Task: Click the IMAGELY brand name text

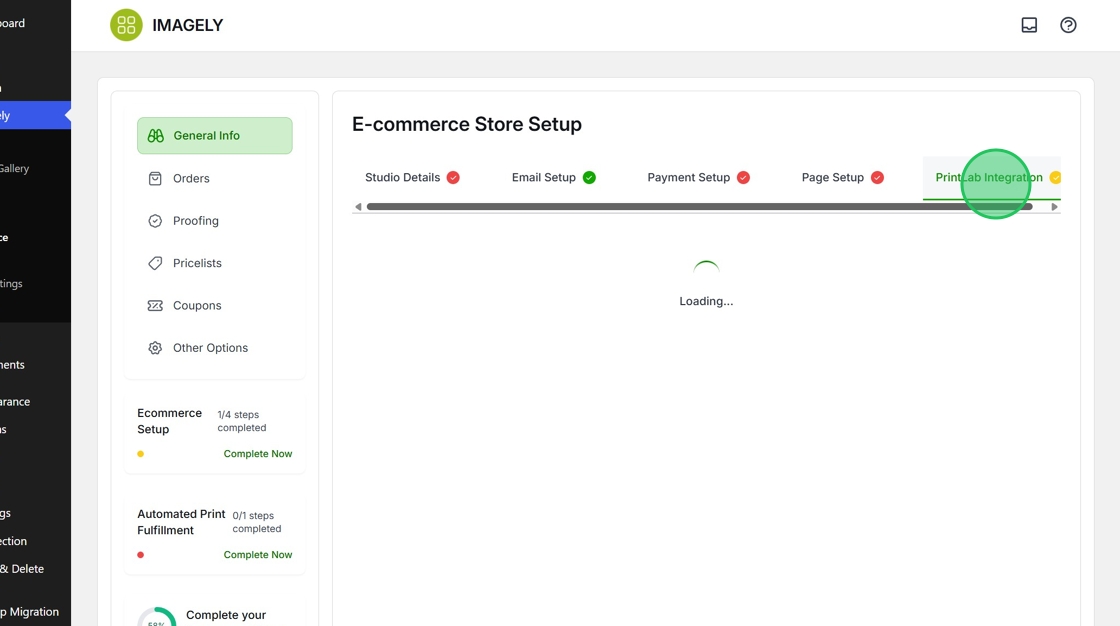Action: (188, 25)
